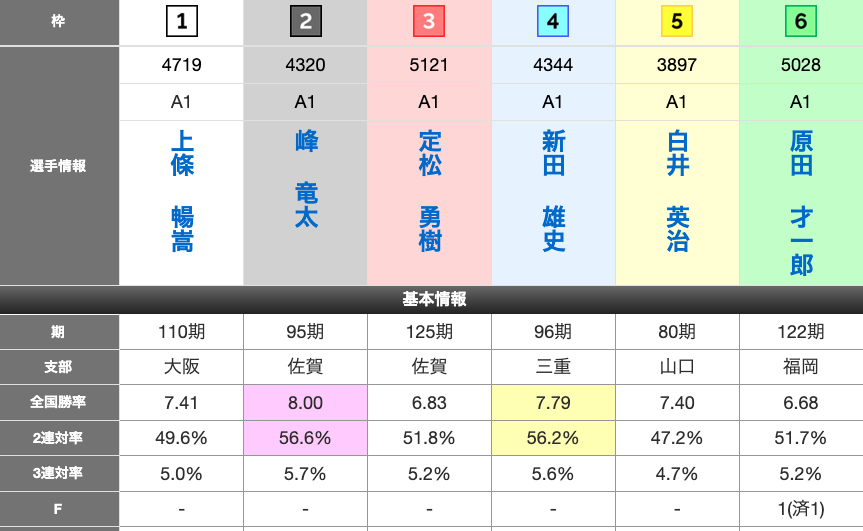Click the blue lane 4 number badge
The width and height of the screenshot is (863, 531).
[553, 22]
